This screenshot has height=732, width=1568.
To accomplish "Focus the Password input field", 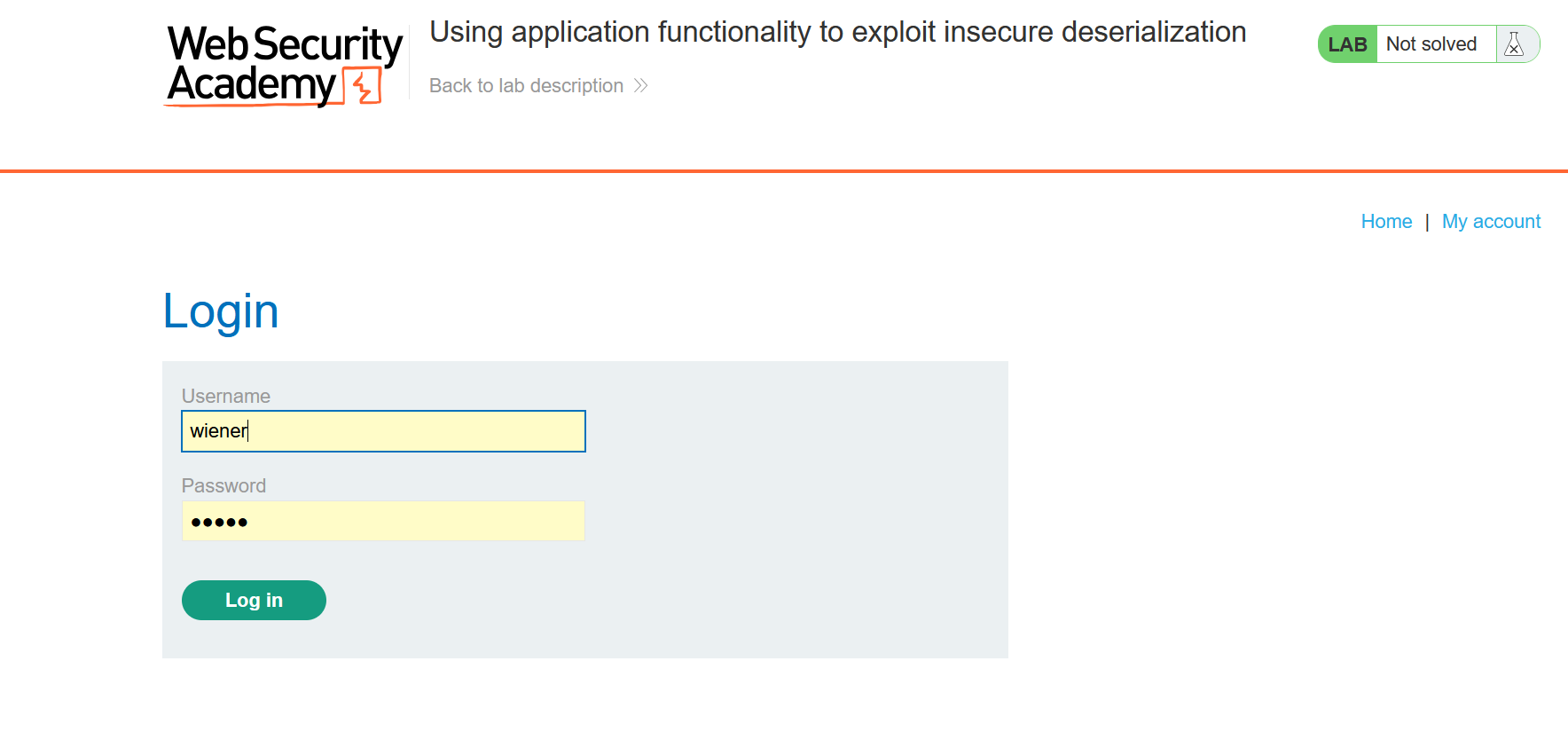I will coord(383,521).
